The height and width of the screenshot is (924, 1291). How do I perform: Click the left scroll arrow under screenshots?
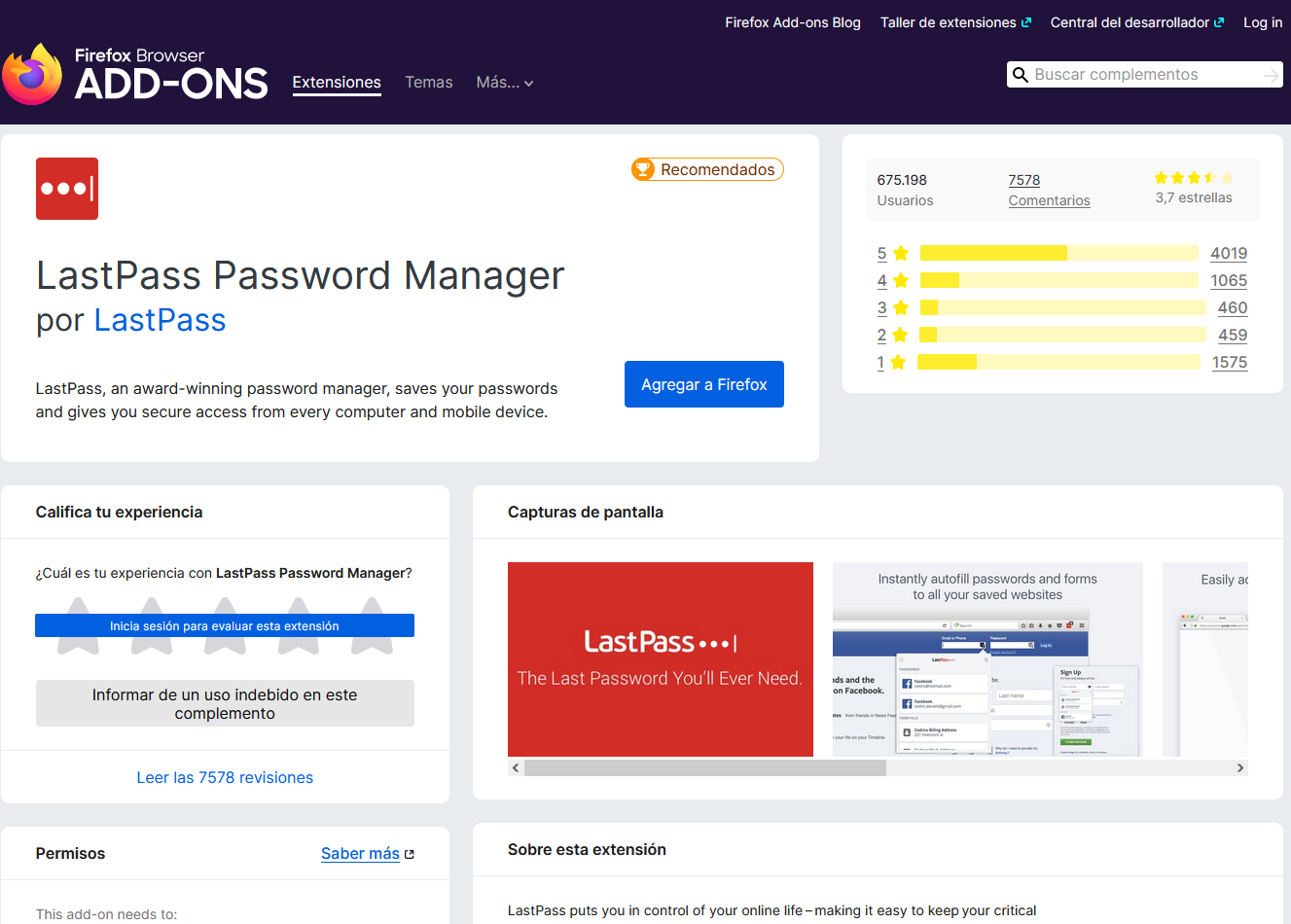point(516,767)
